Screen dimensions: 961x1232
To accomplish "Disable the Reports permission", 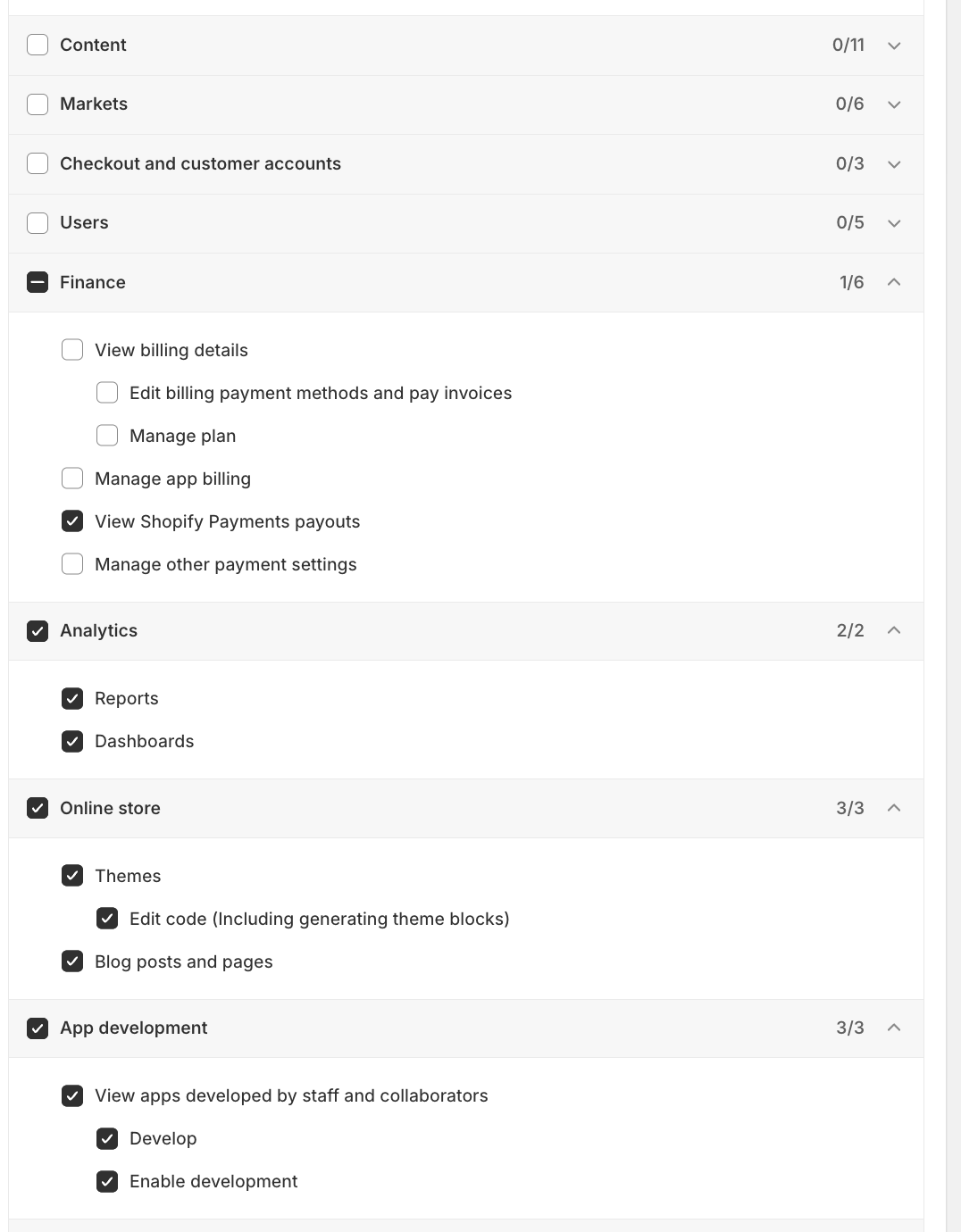I will 71,697.
